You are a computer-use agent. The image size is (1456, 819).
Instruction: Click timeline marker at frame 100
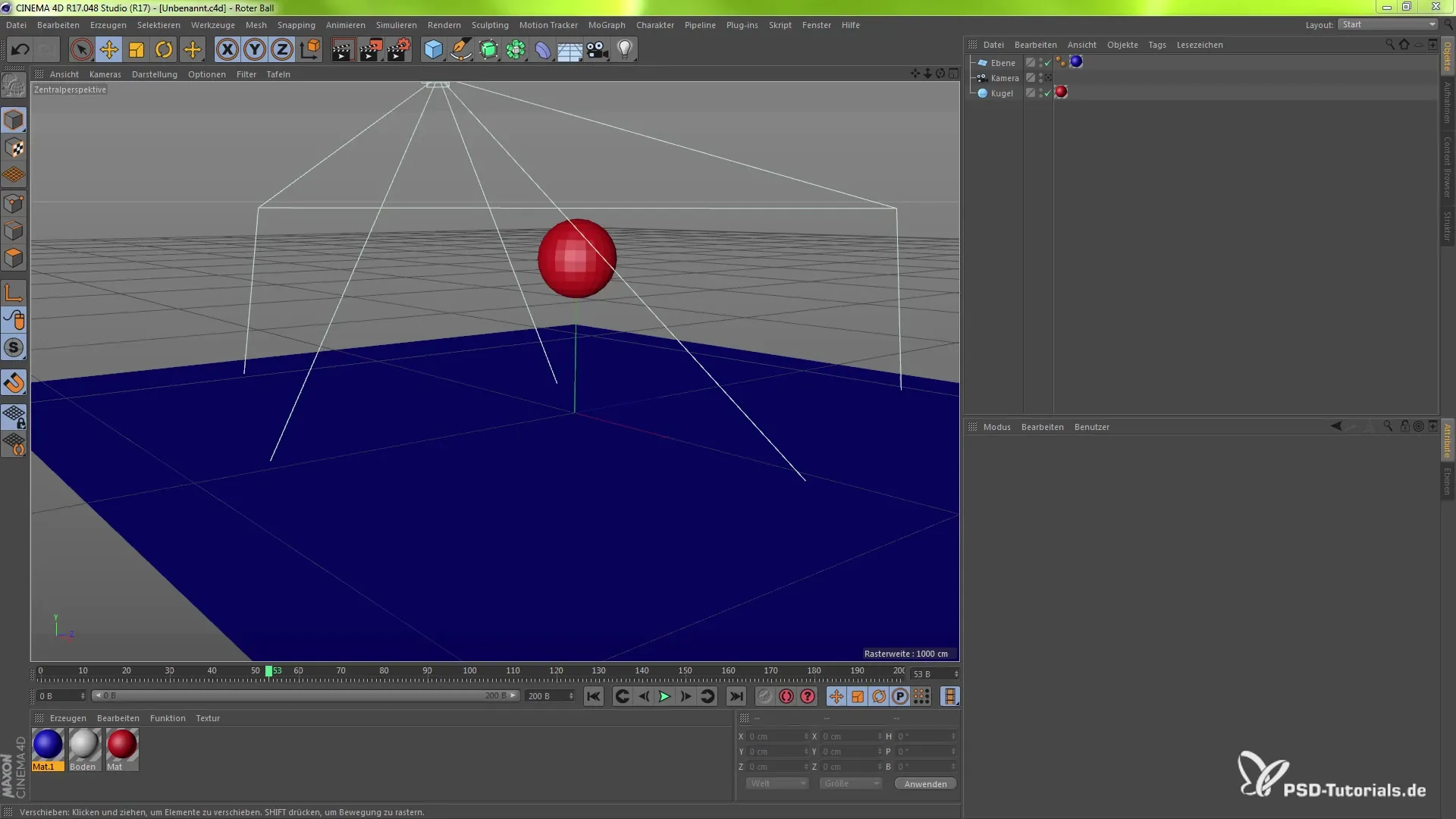pyautogui.click(x=469, y=671)
